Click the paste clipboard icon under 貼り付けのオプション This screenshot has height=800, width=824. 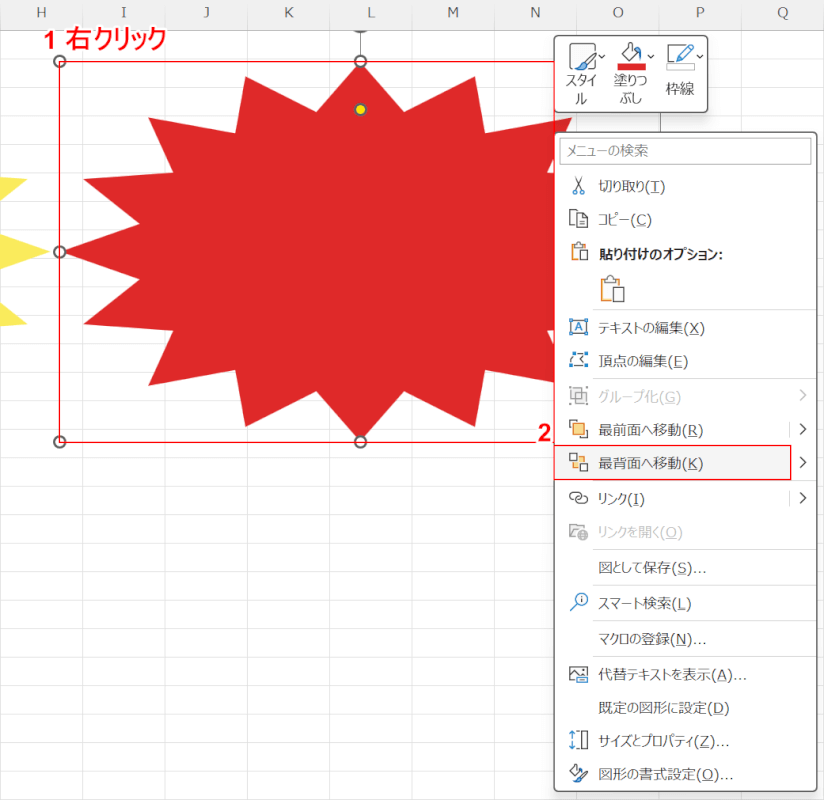611,289
